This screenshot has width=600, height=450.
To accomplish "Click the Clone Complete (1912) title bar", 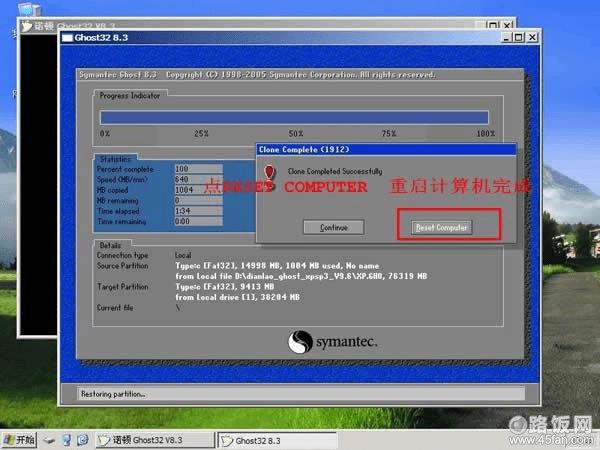I will (x=386, y=150).
